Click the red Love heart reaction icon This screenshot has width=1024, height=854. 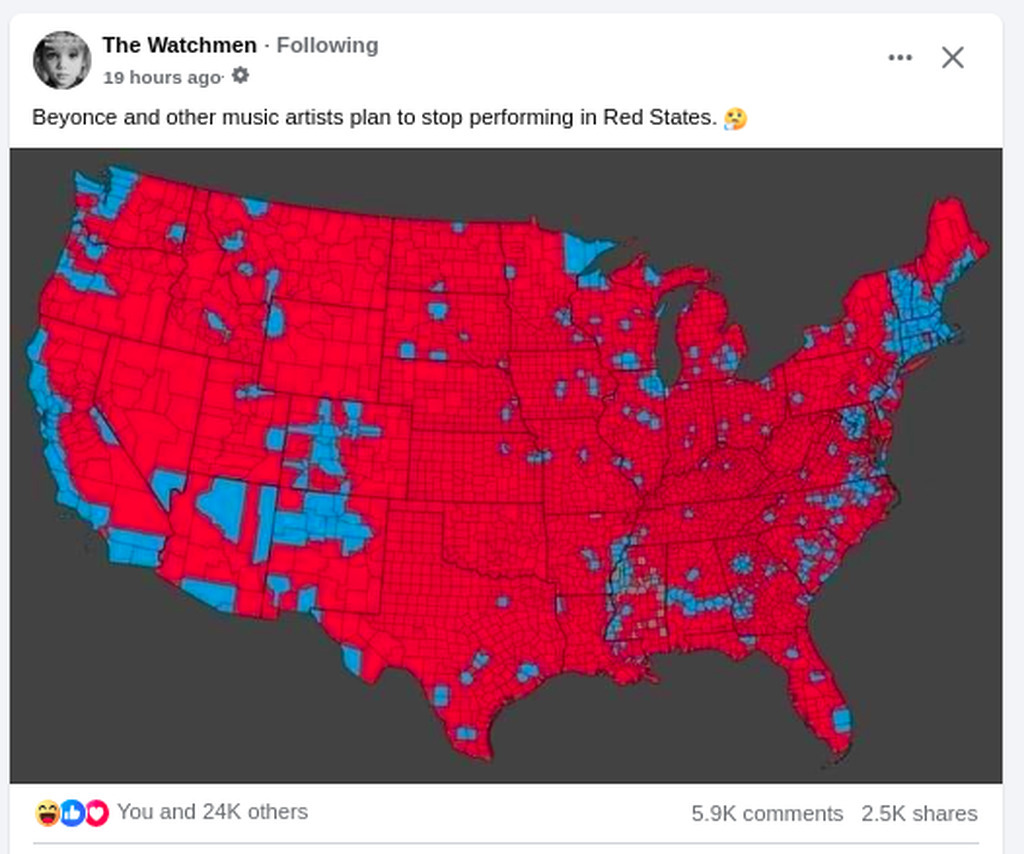click(x=96, y=813)
